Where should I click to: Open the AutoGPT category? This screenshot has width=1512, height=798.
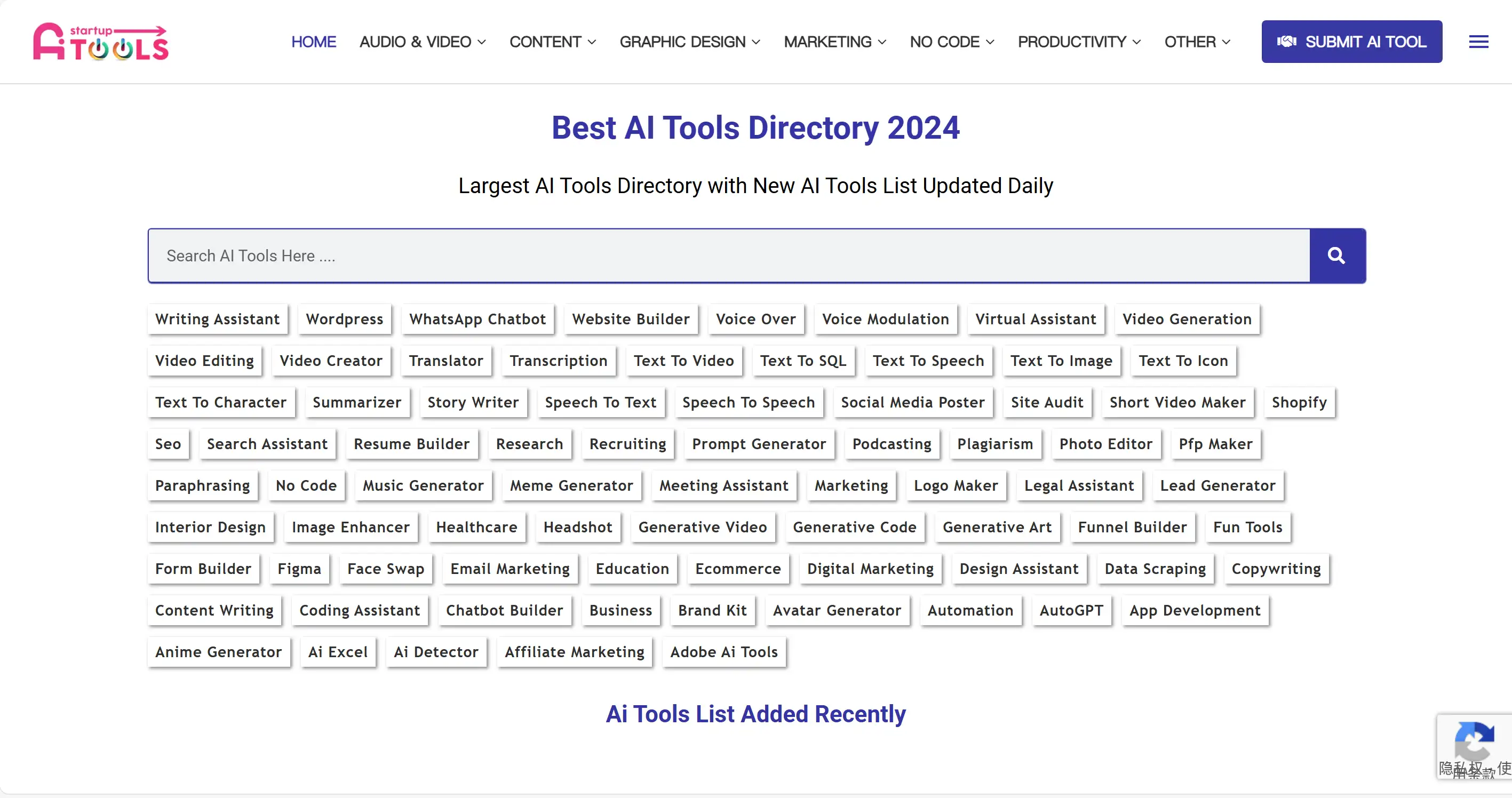(1071, 611)
